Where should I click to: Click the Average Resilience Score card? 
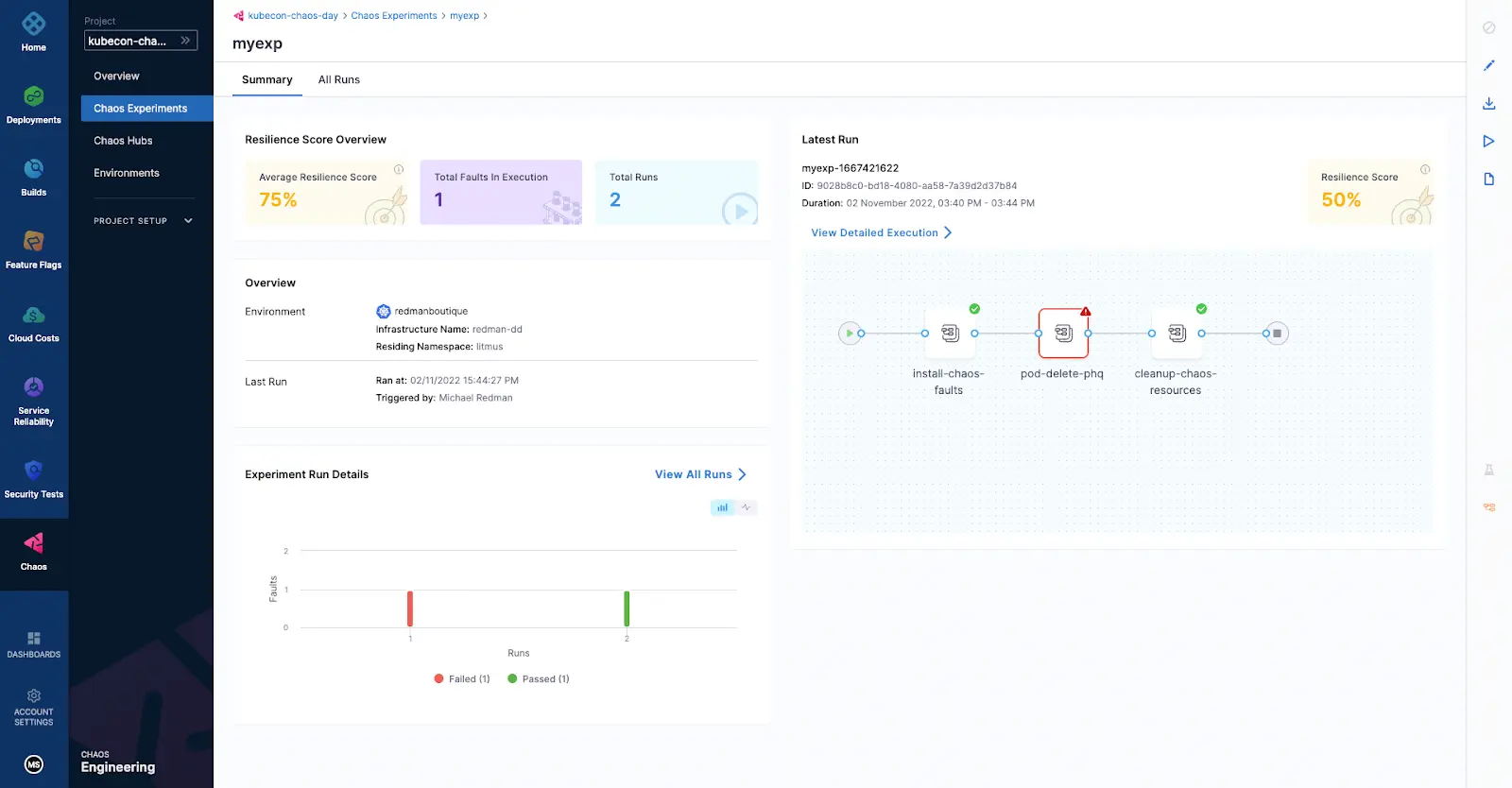(x=326, y=193)
